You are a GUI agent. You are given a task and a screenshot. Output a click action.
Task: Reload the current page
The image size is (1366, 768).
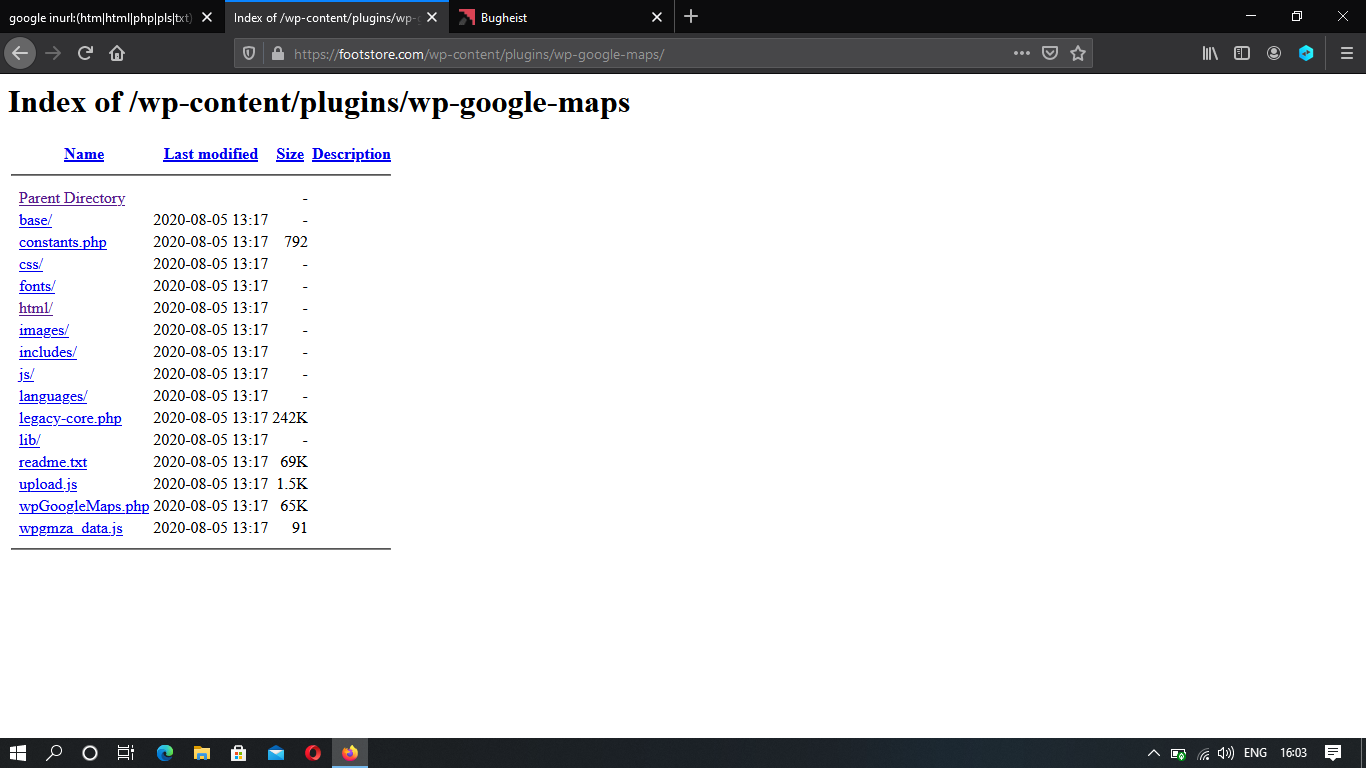[x=85, y=53]
